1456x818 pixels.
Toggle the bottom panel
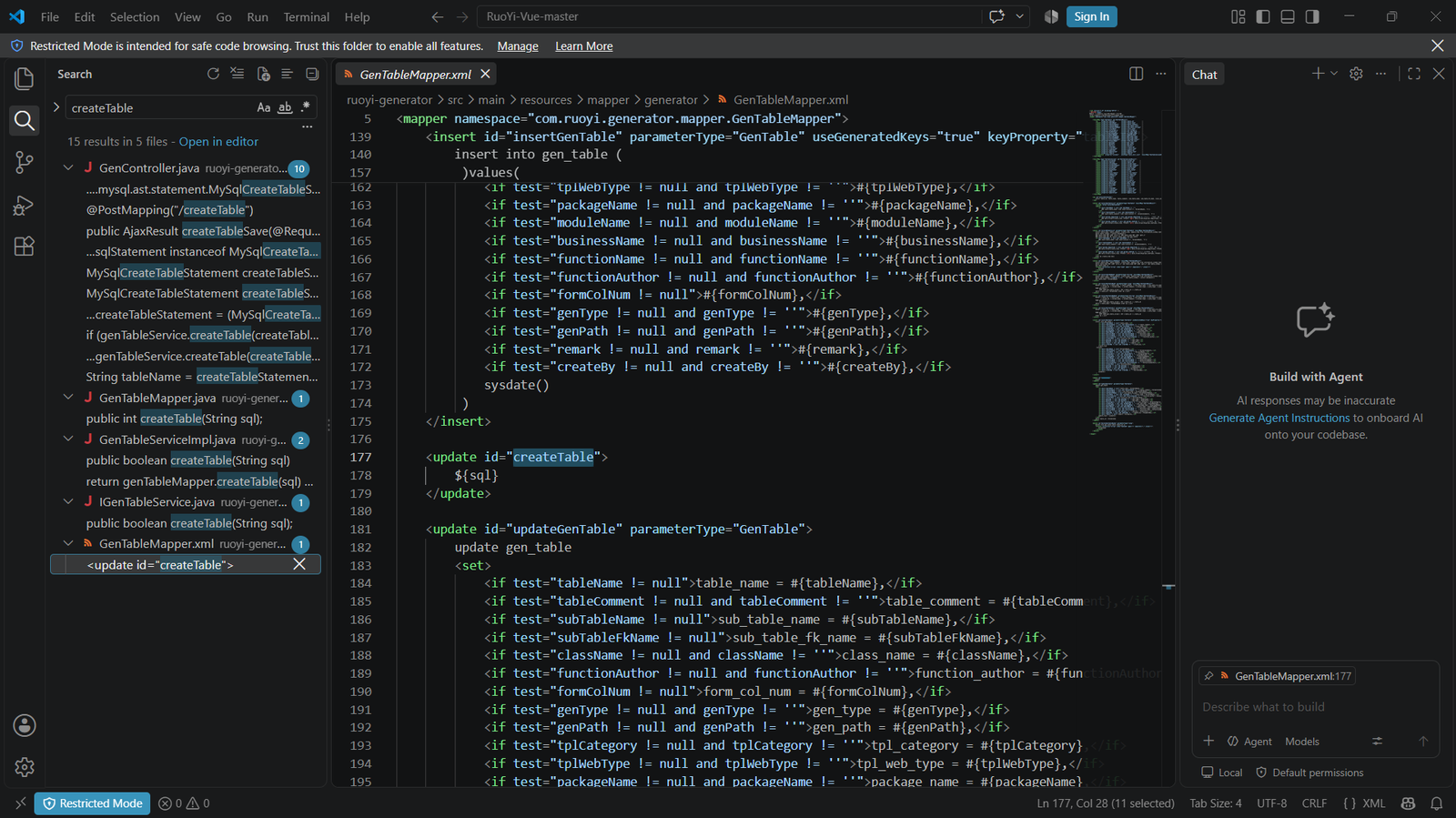click(1288, 16)
